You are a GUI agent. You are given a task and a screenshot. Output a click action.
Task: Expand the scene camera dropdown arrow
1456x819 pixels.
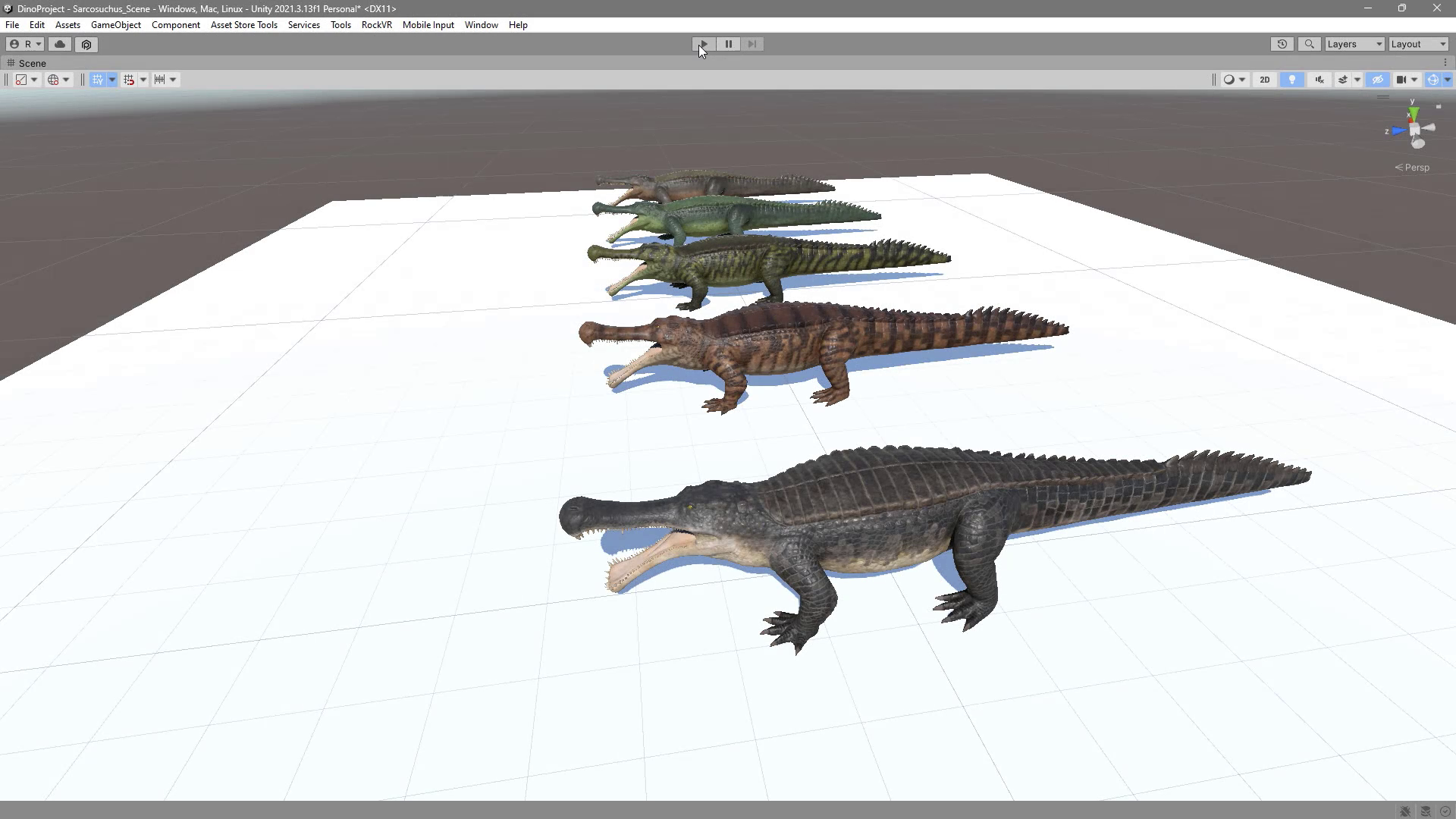1414,80
